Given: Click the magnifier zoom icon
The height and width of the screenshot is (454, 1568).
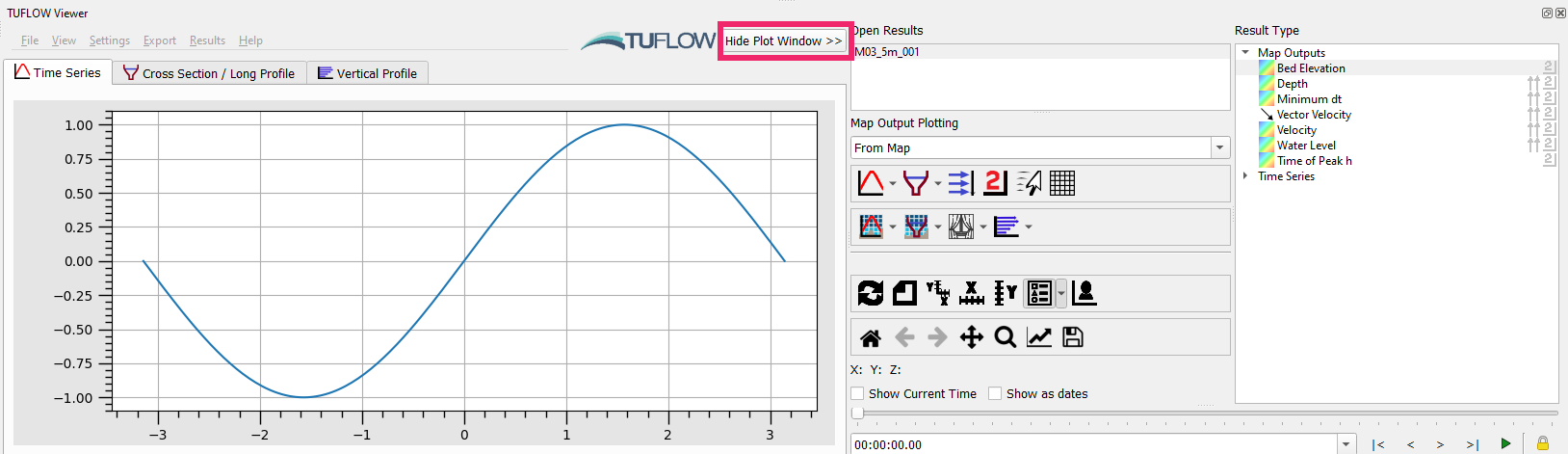Looking at the screenshot, I should point(1005,337).
